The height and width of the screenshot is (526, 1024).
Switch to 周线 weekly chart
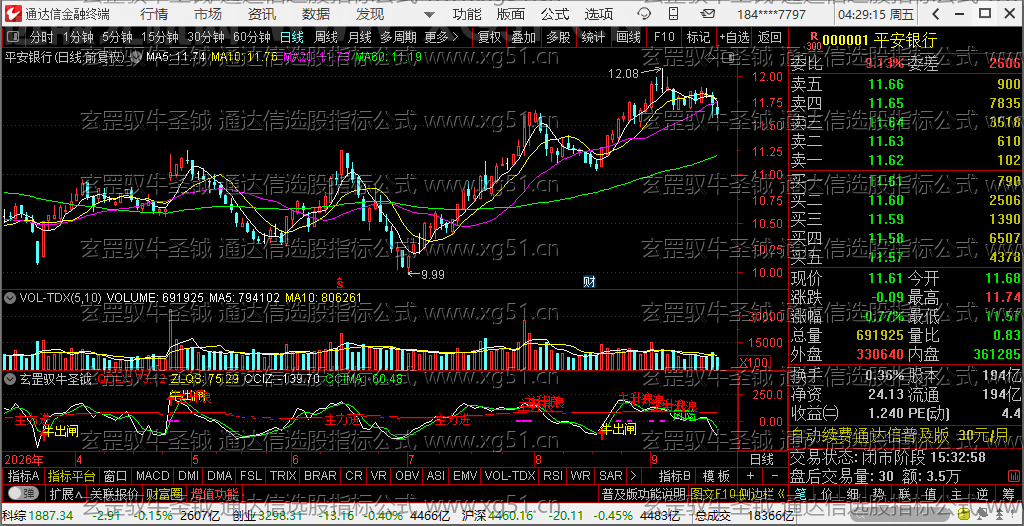[x=326, y=37]
